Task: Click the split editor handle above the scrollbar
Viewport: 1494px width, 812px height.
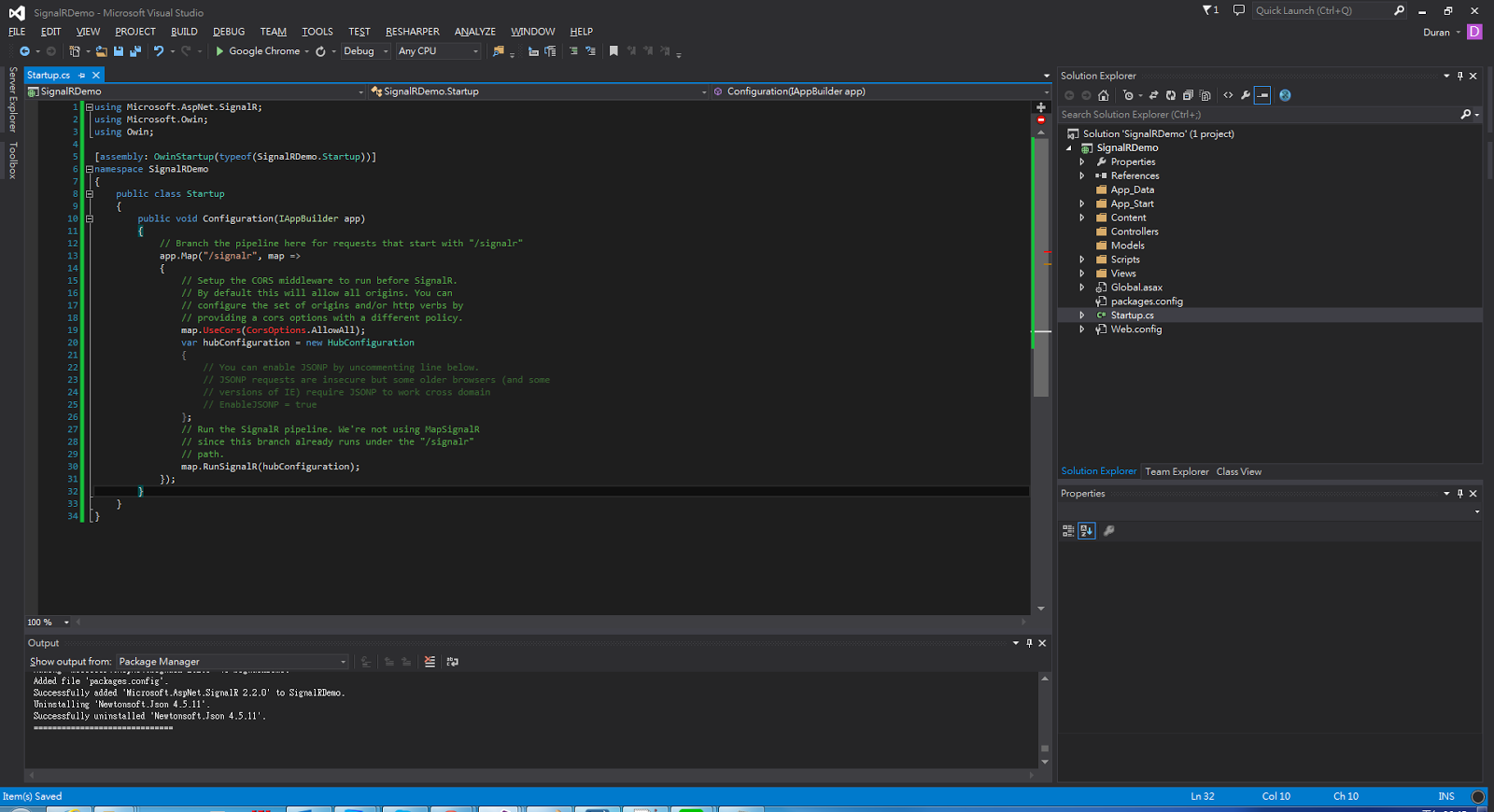Action: pyautogui.click(x=1041, y=107)
